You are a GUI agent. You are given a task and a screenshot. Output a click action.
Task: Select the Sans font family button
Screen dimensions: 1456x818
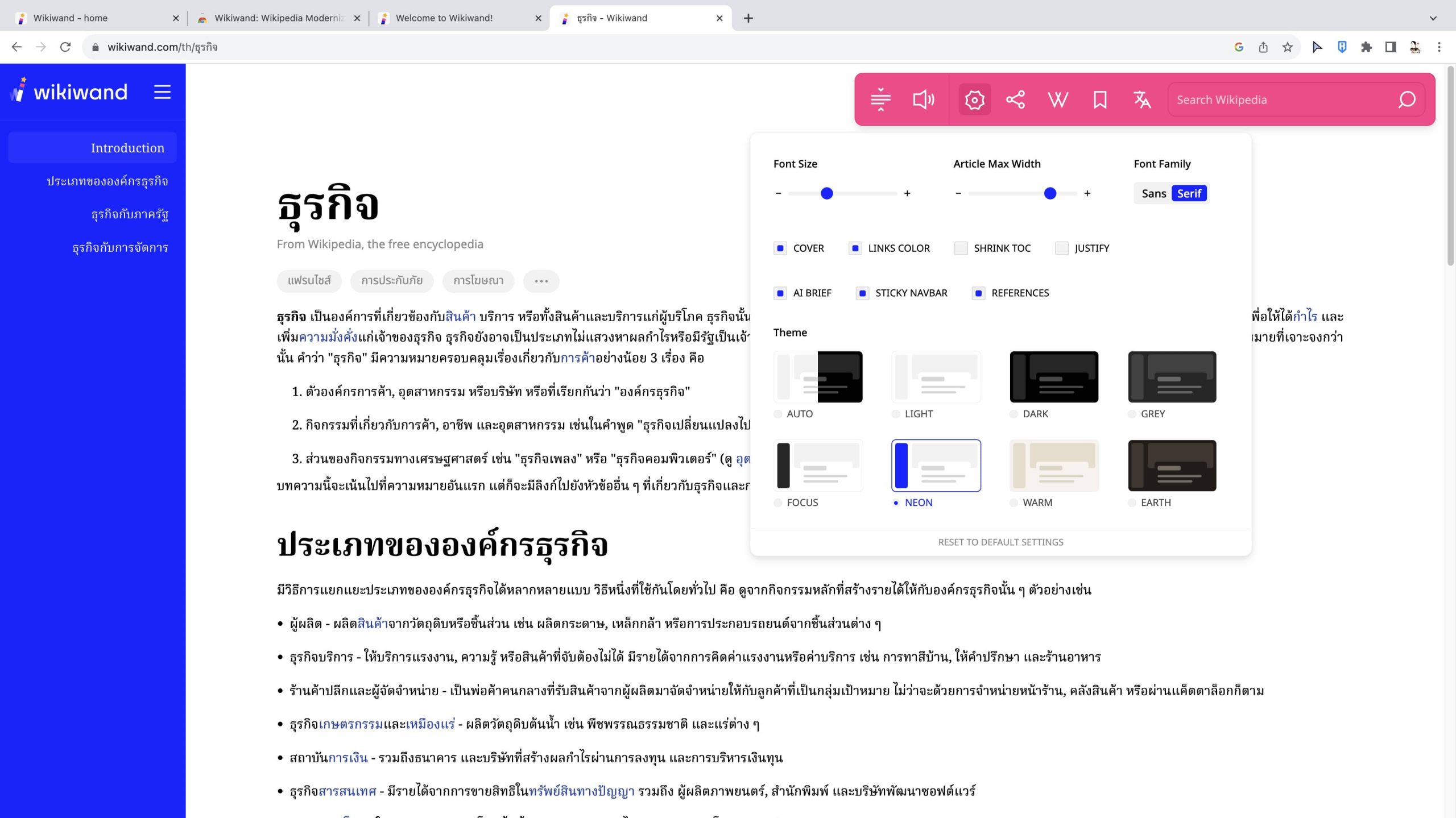tap(1153, 193)
